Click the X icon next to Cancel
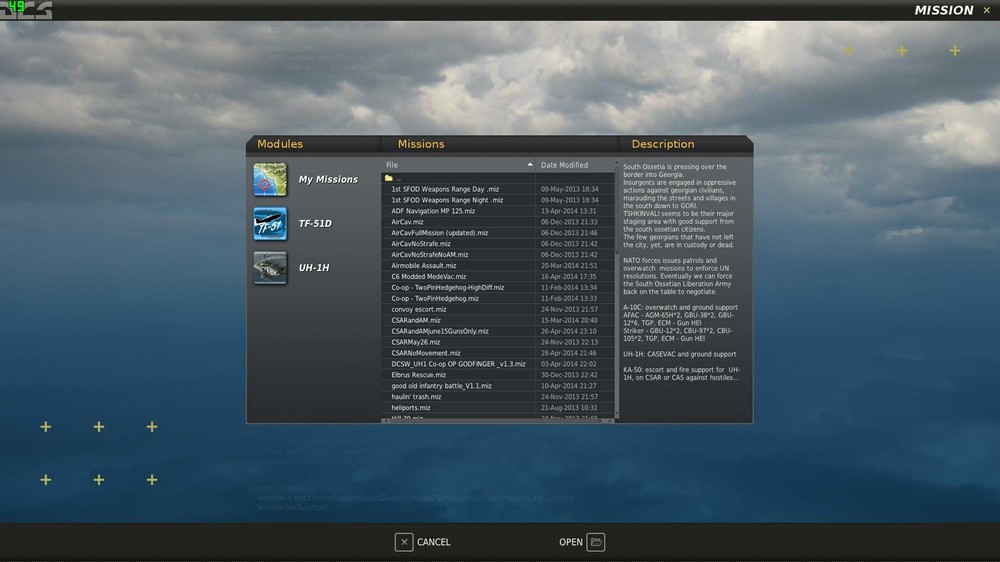The height and width of the screenshot is (562, 1000). [x=404, y=542]
